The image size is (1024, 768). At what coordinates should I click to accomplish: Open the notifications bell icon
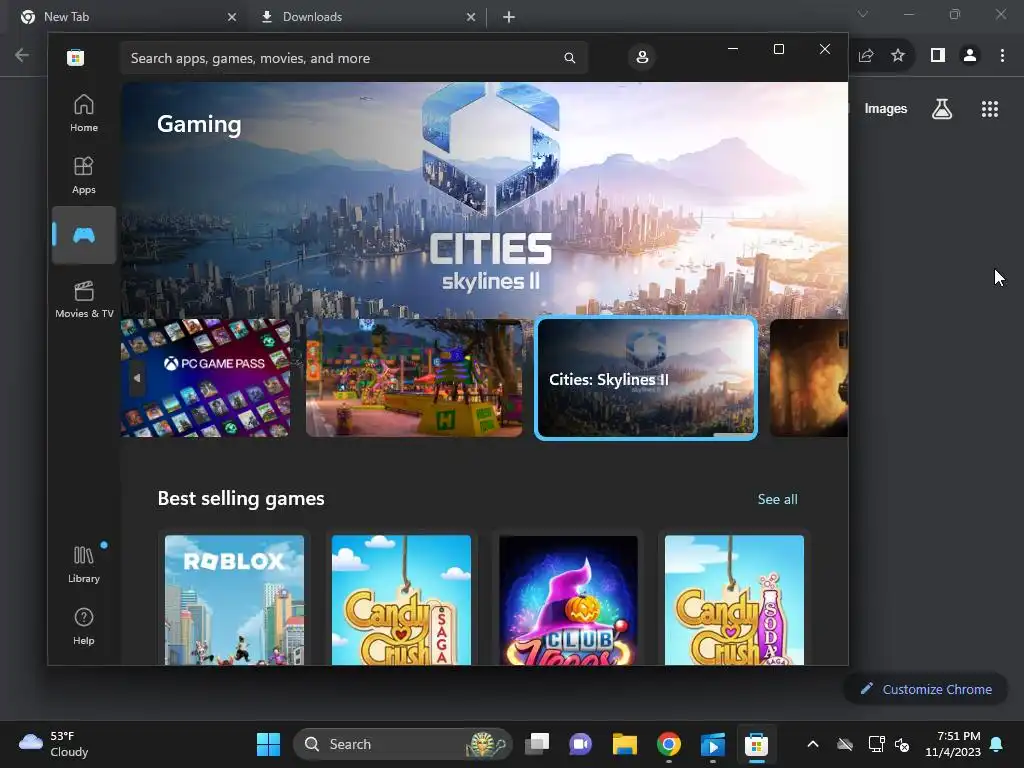point(997,744)
